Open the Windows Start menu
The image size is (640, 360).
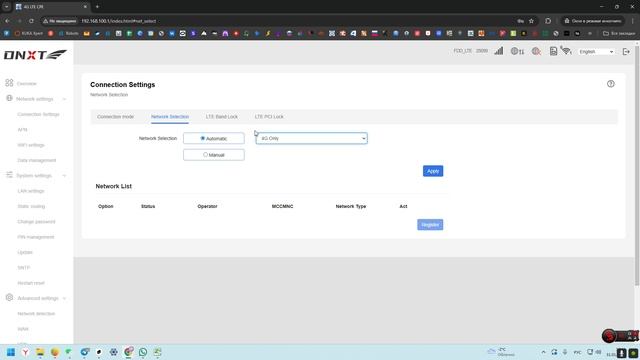tap(11, 352)
